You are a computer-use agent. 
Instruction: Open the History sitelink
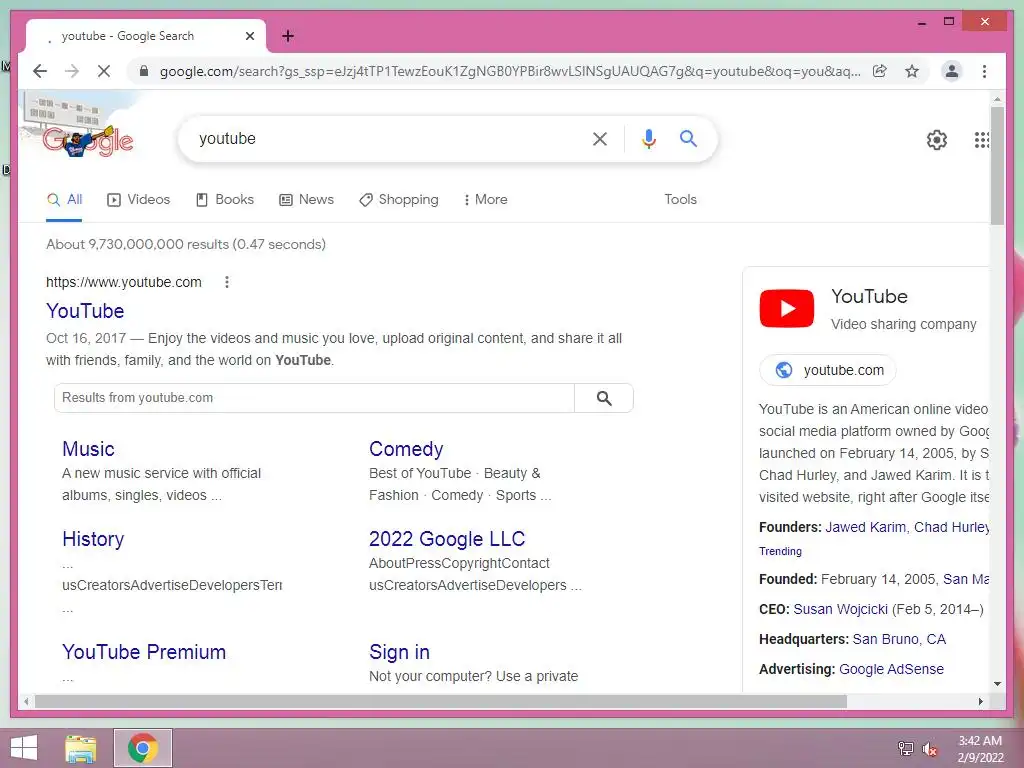click(x=93, y=539)
